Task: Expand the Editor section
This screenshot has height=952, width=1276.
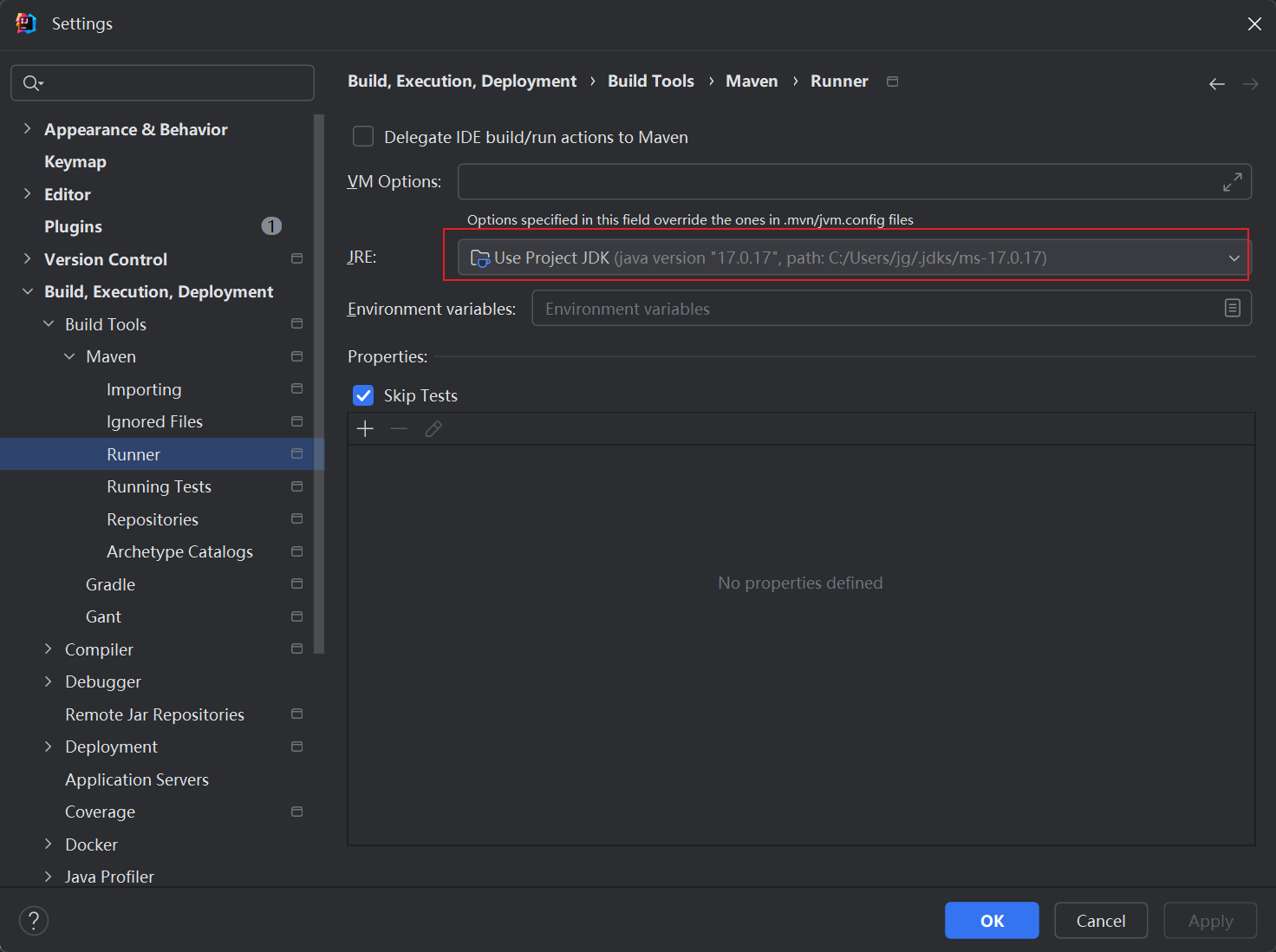Action: pyautogui.click(x=27, y=193)
